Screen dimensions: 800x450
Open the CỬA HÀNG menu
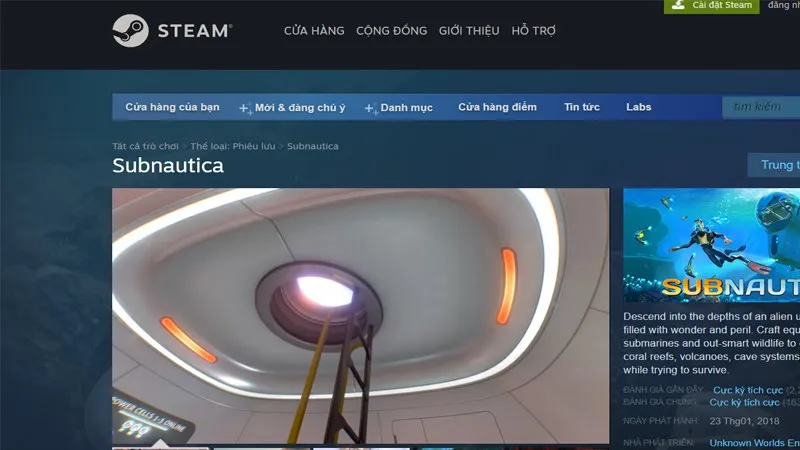[x=314, y=31]
